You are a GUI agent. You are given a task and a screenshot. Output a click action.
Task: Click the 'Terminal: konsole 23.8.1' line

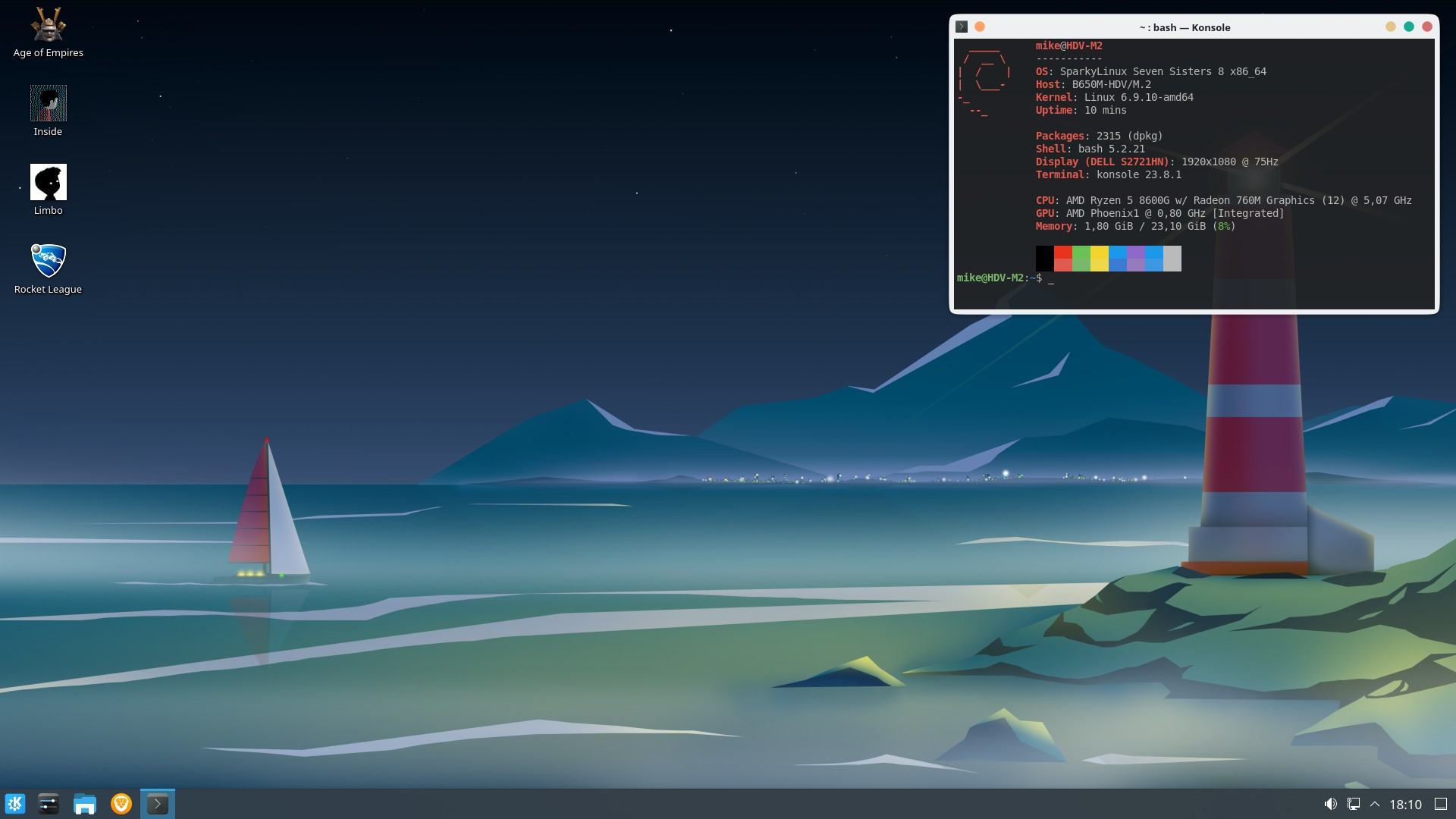click(1109, 174)
